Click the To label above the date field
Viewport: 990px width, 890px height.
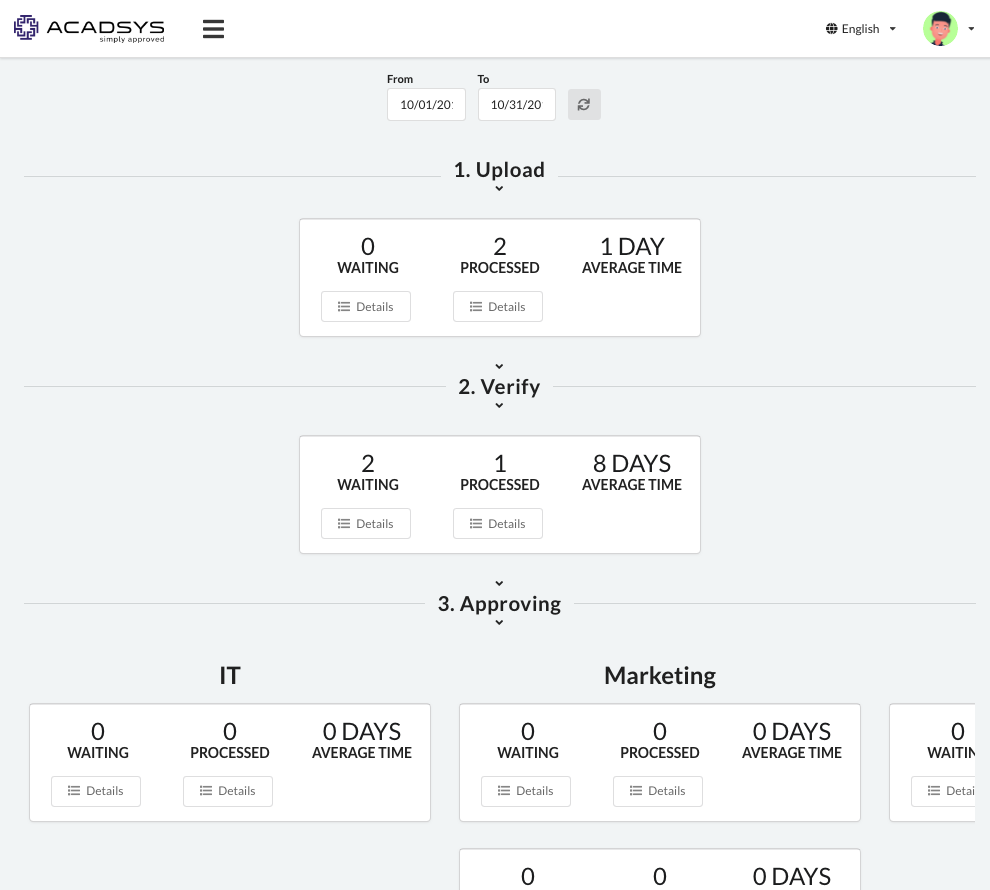point(483,79)
